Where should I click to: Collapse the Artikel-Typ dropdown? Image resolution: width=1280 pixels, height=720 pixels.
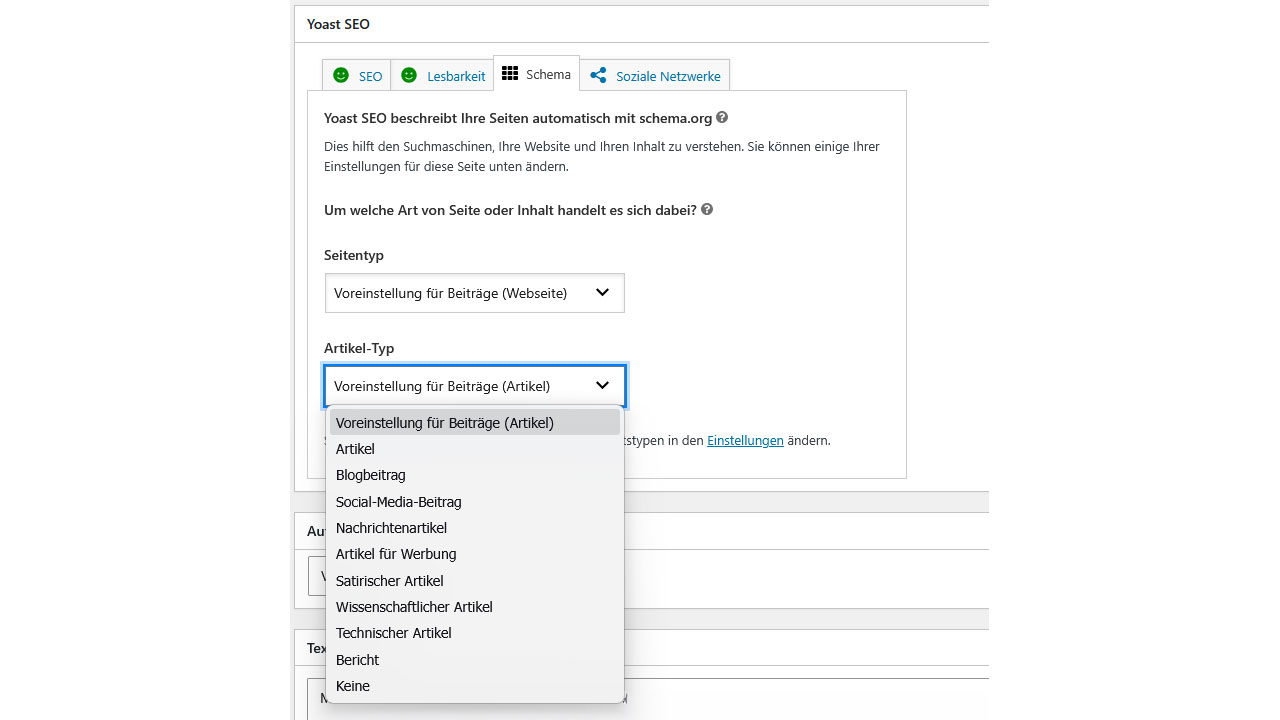(x=475, y=386)
